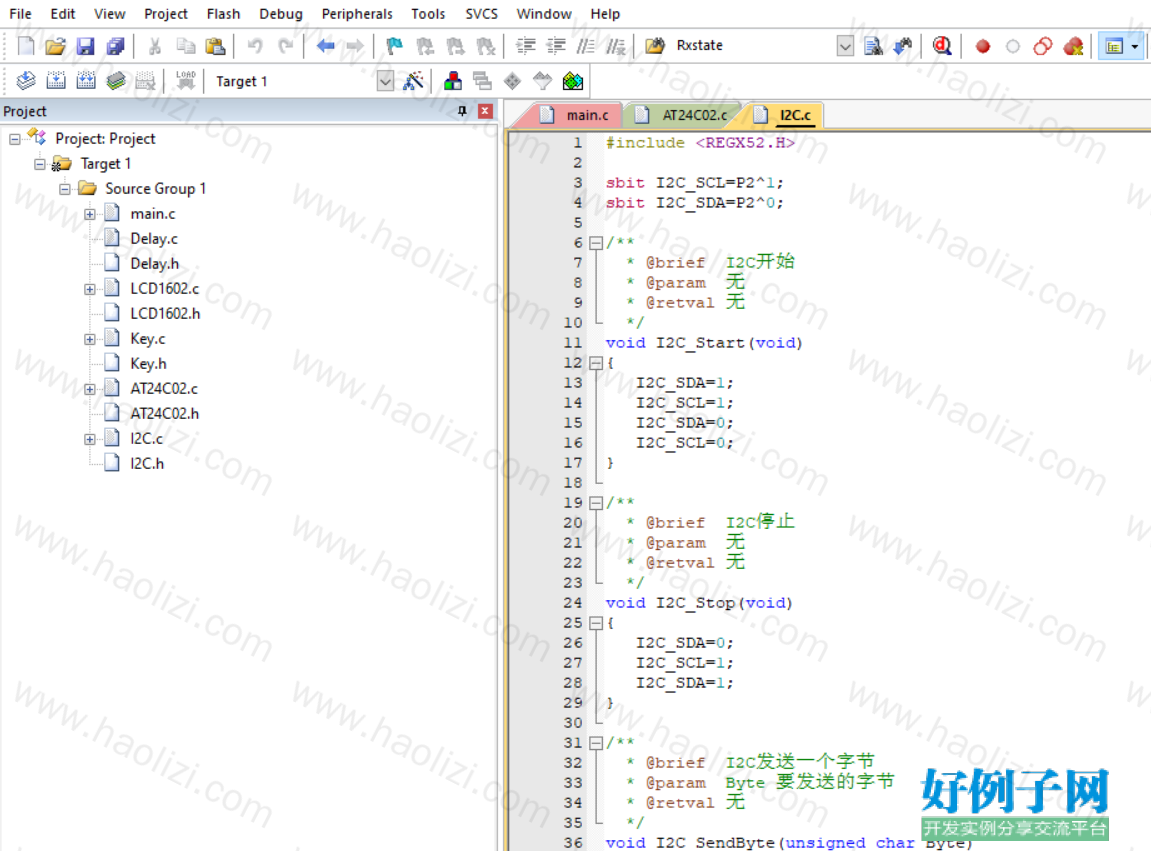Switch to the AT24C02.c editor tab

pos(681,115)
